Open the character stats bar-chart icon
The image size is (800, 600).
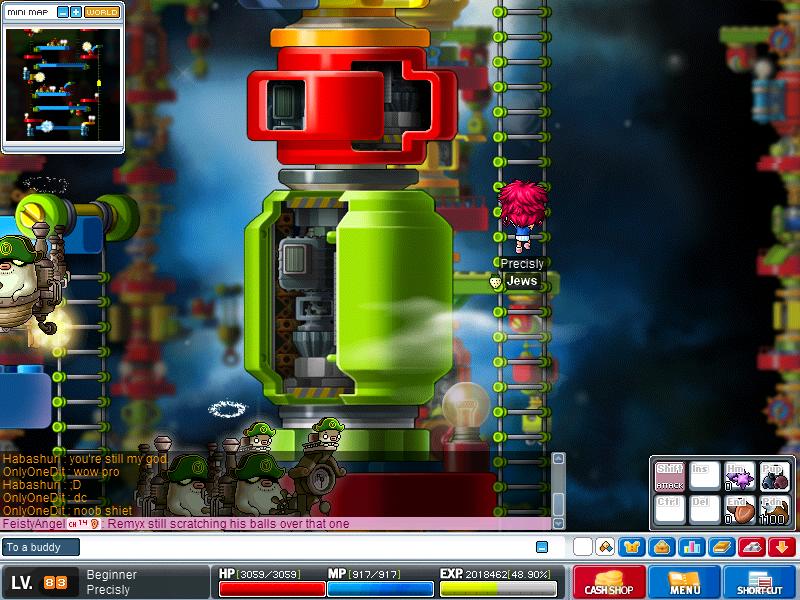pos(692,547)
